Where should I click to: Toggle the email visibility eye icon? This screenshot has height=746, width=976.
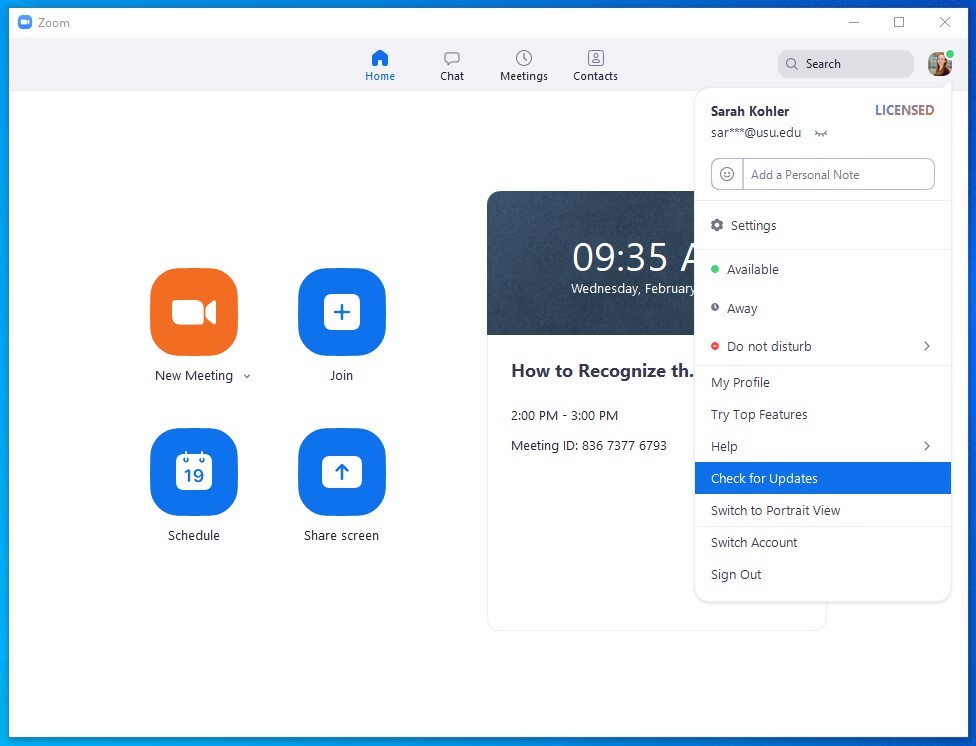coord(821,133)
